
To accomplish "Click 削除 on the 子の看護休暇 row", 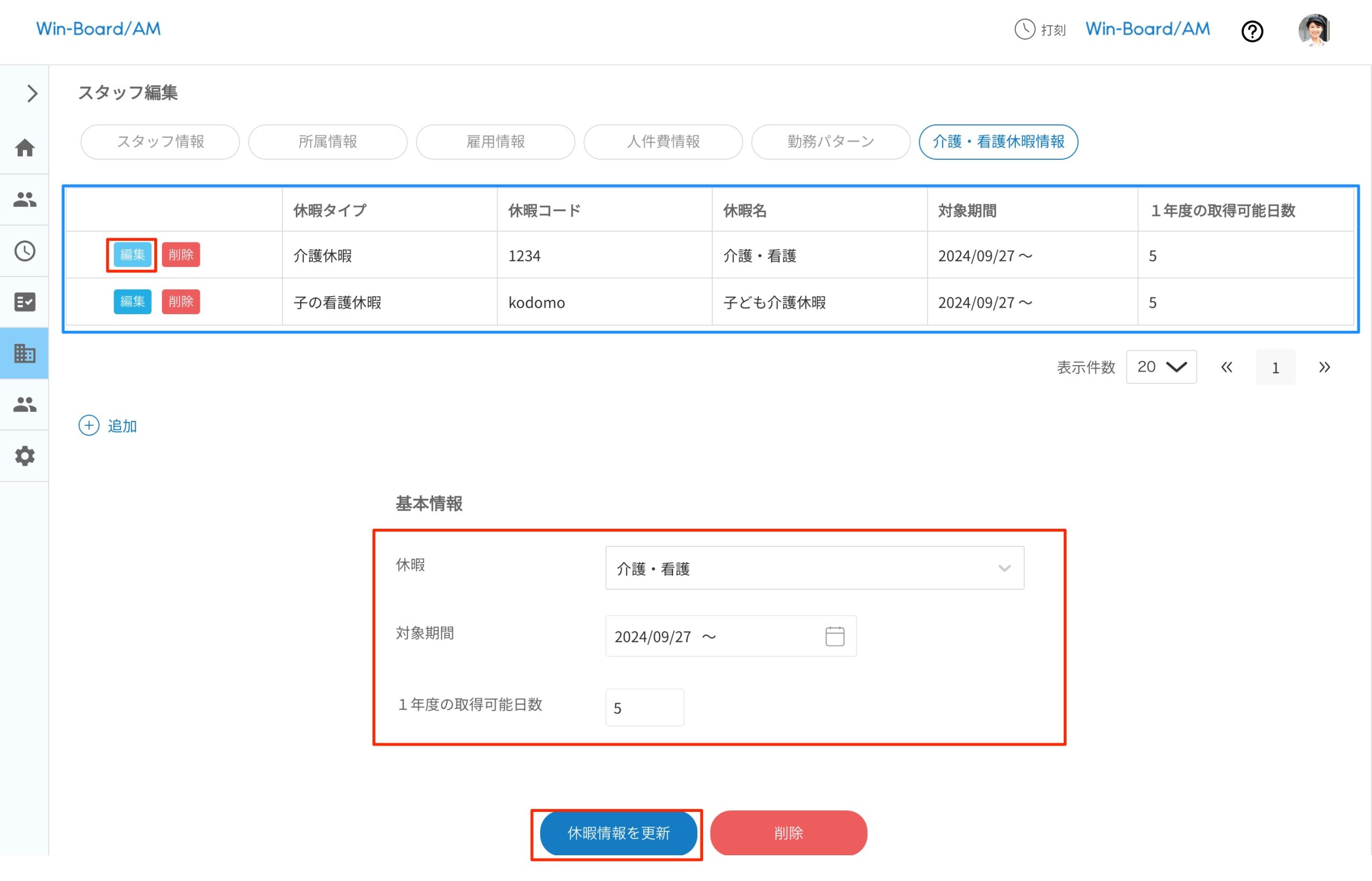I will pos(181,302).
